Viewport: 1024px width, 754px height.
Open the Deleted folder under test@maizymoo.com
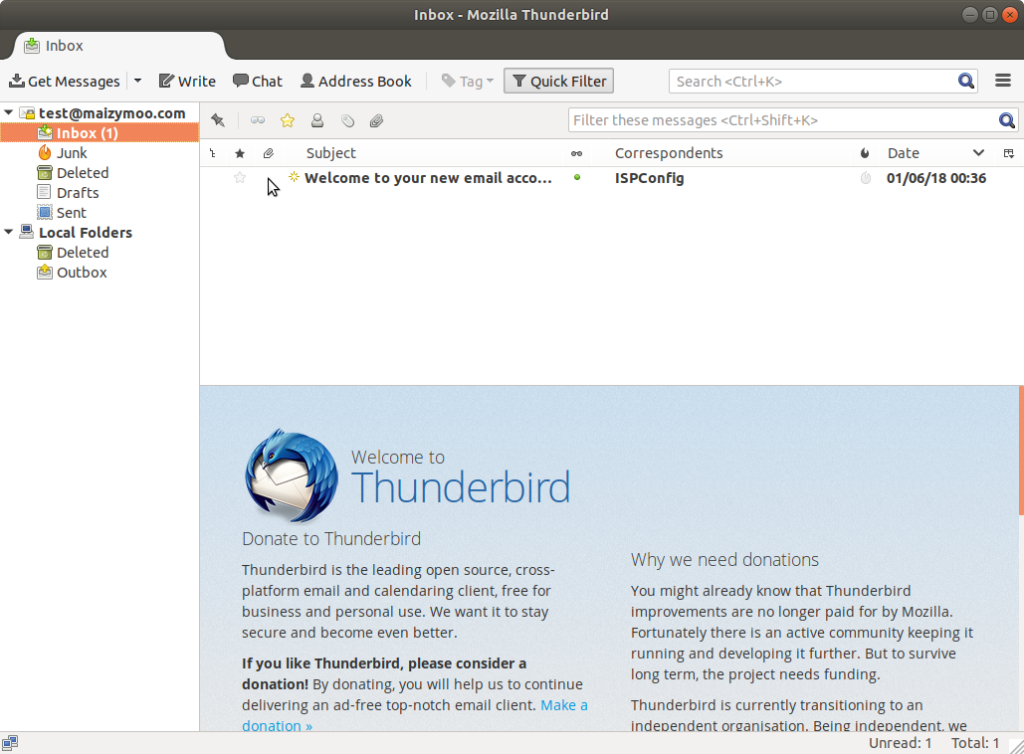73,173
